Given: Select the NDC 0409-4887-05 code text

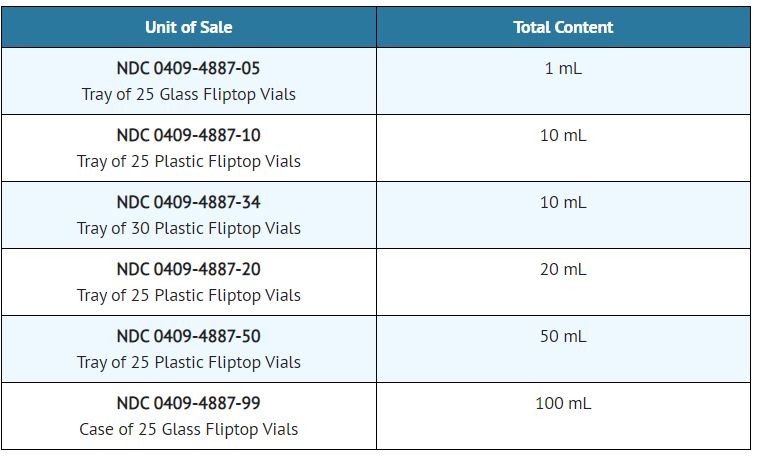Looking at the screenshot, I should click(188, 68).
